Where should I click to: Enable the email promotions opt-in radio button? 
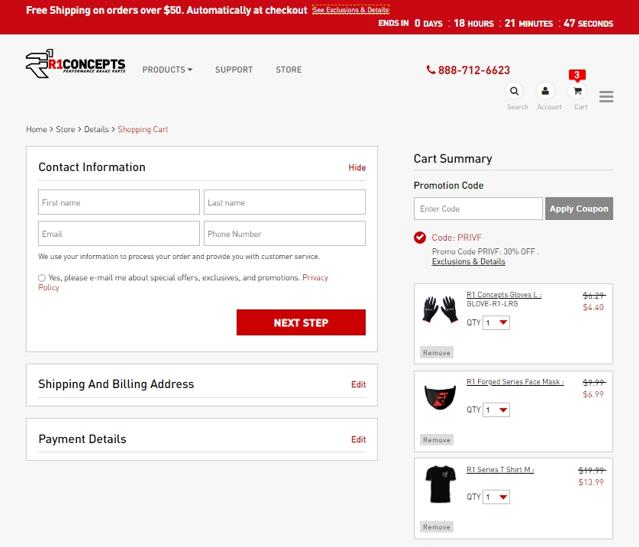[42, 278]
